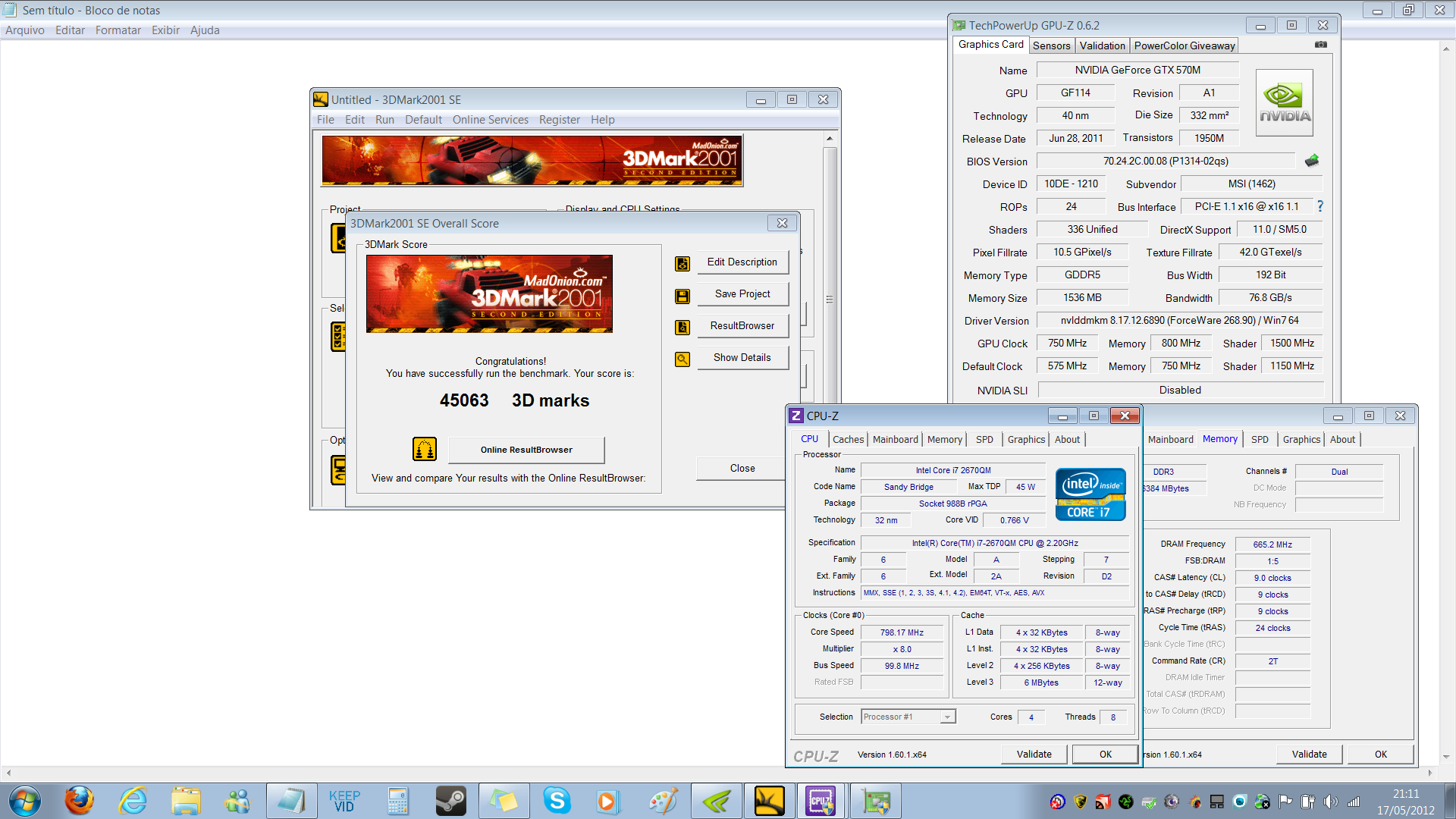Click the GPU name field NVIDIA GeForce GTX 570M

[x=1137, y=70]
